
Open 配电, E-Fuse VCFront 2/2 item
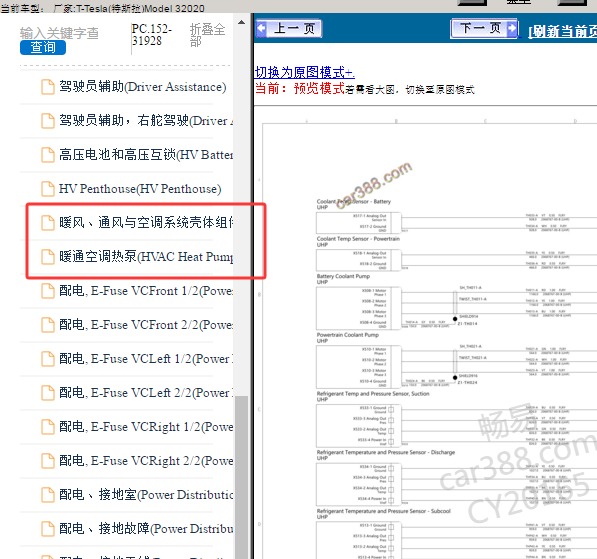[146, 325]
